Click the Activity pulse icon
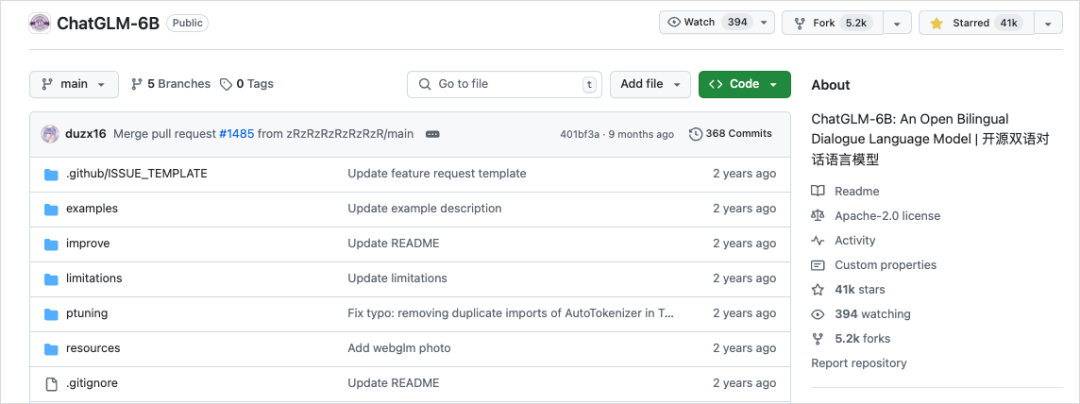This screenshot has height=404, width=1080. [818, 241]
